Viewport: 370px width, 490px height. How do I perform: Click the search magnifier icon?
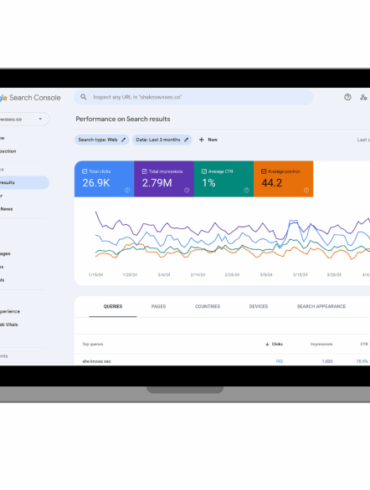(83, 97)
